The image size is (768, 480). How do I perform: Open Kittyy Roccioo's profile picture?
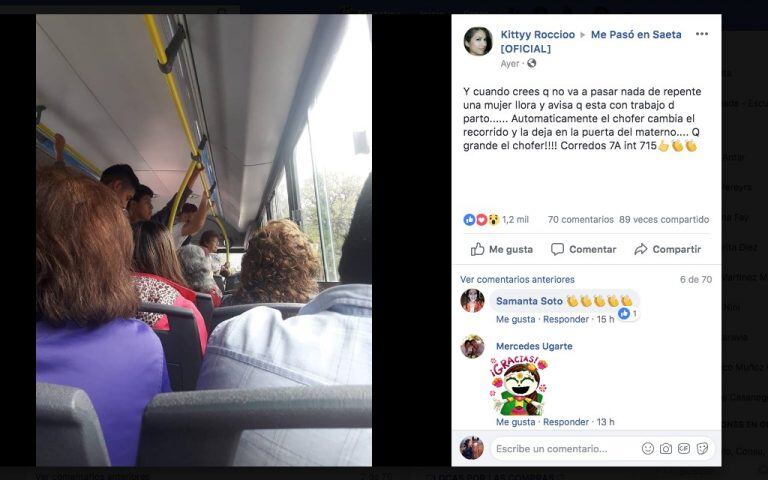[478, 41]
